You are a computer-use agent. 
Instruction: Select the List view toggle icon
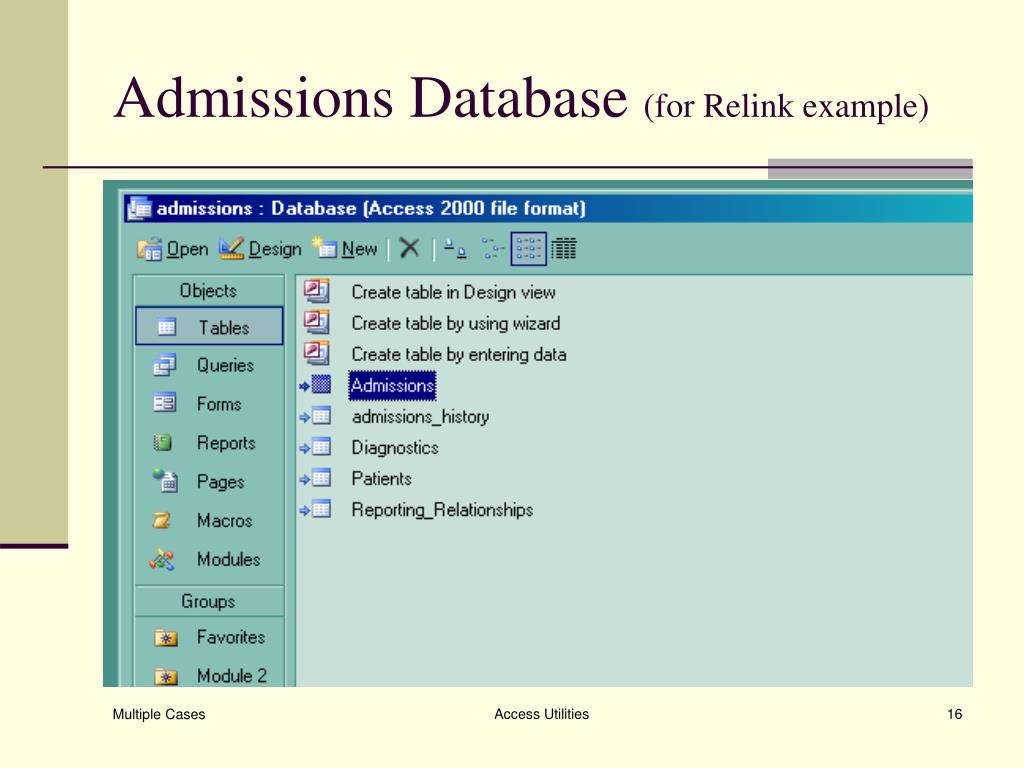click(x=528, y=249)
